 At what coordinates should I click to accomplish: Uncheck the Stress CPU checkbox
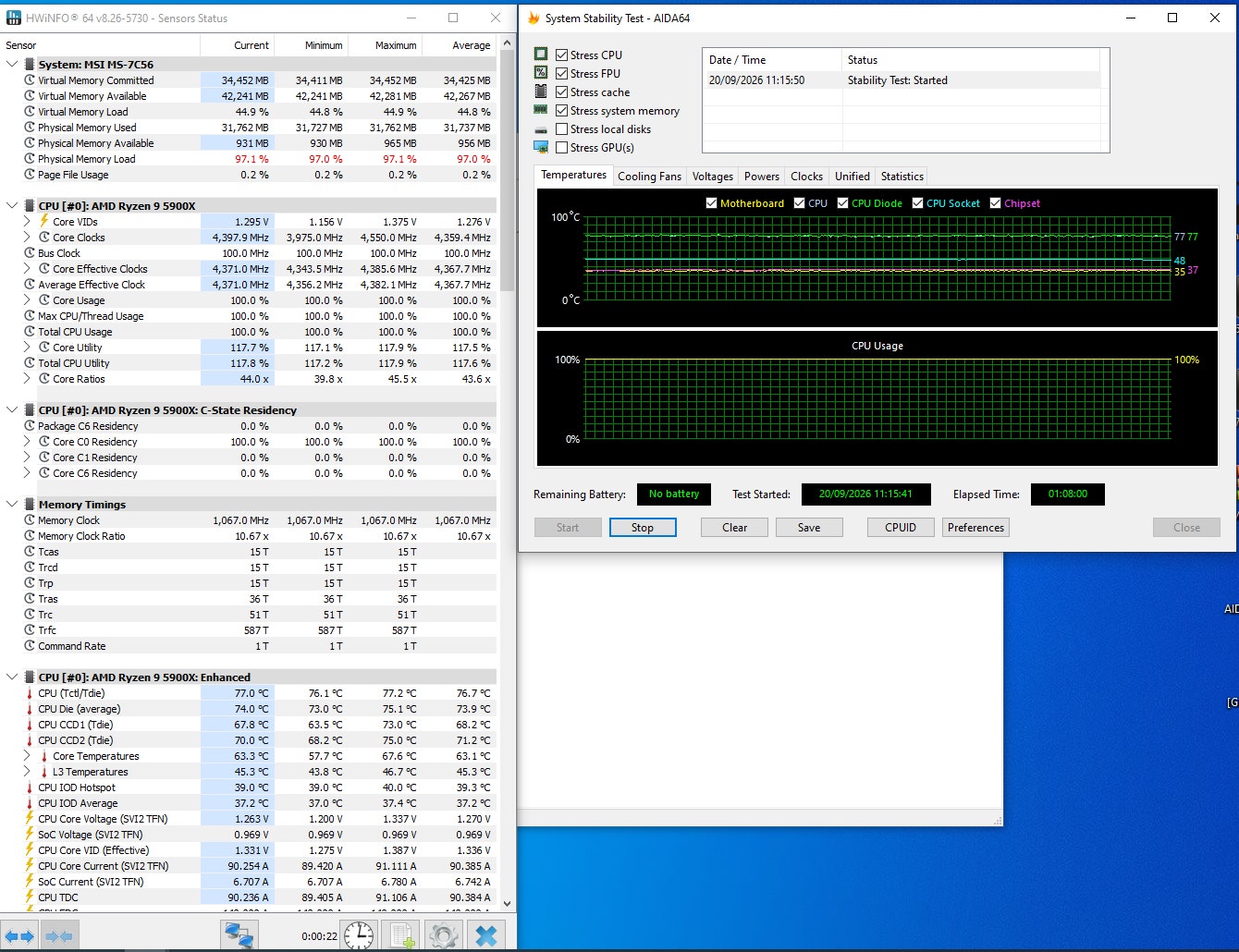561,55
